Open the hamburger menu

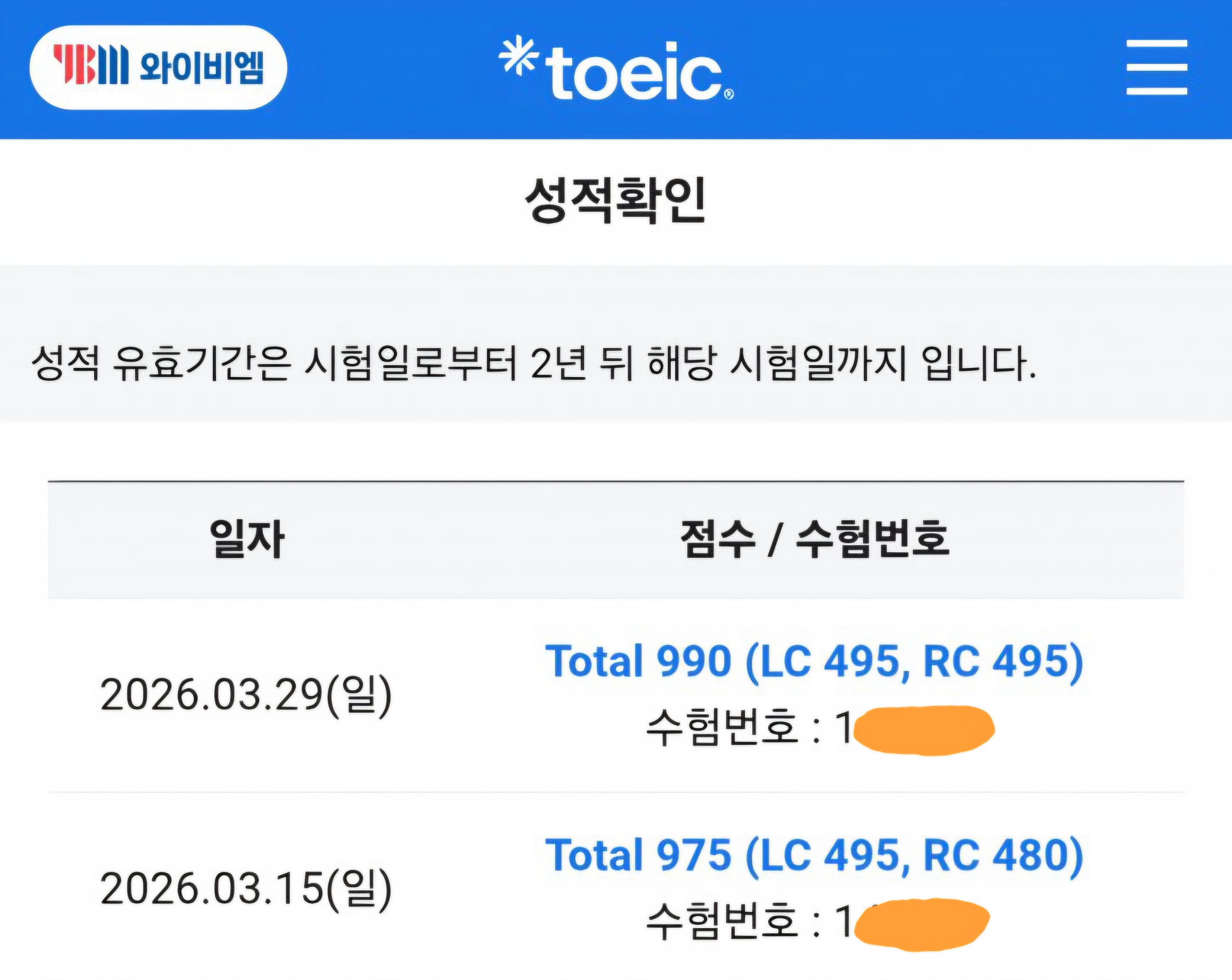[1157, 67]
